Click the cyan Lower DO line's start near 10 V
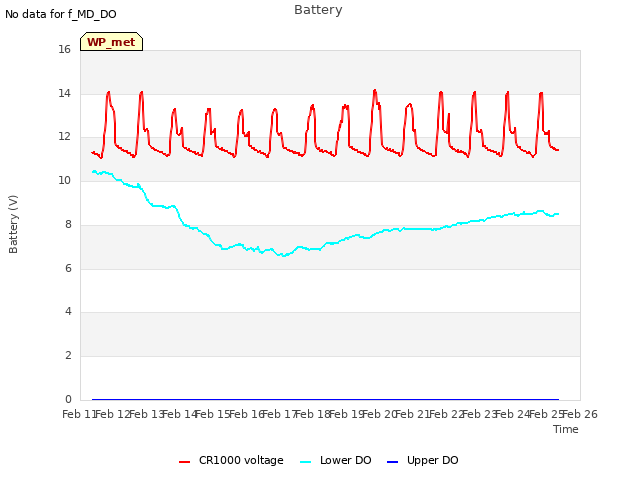 click(x=94, y=172)
